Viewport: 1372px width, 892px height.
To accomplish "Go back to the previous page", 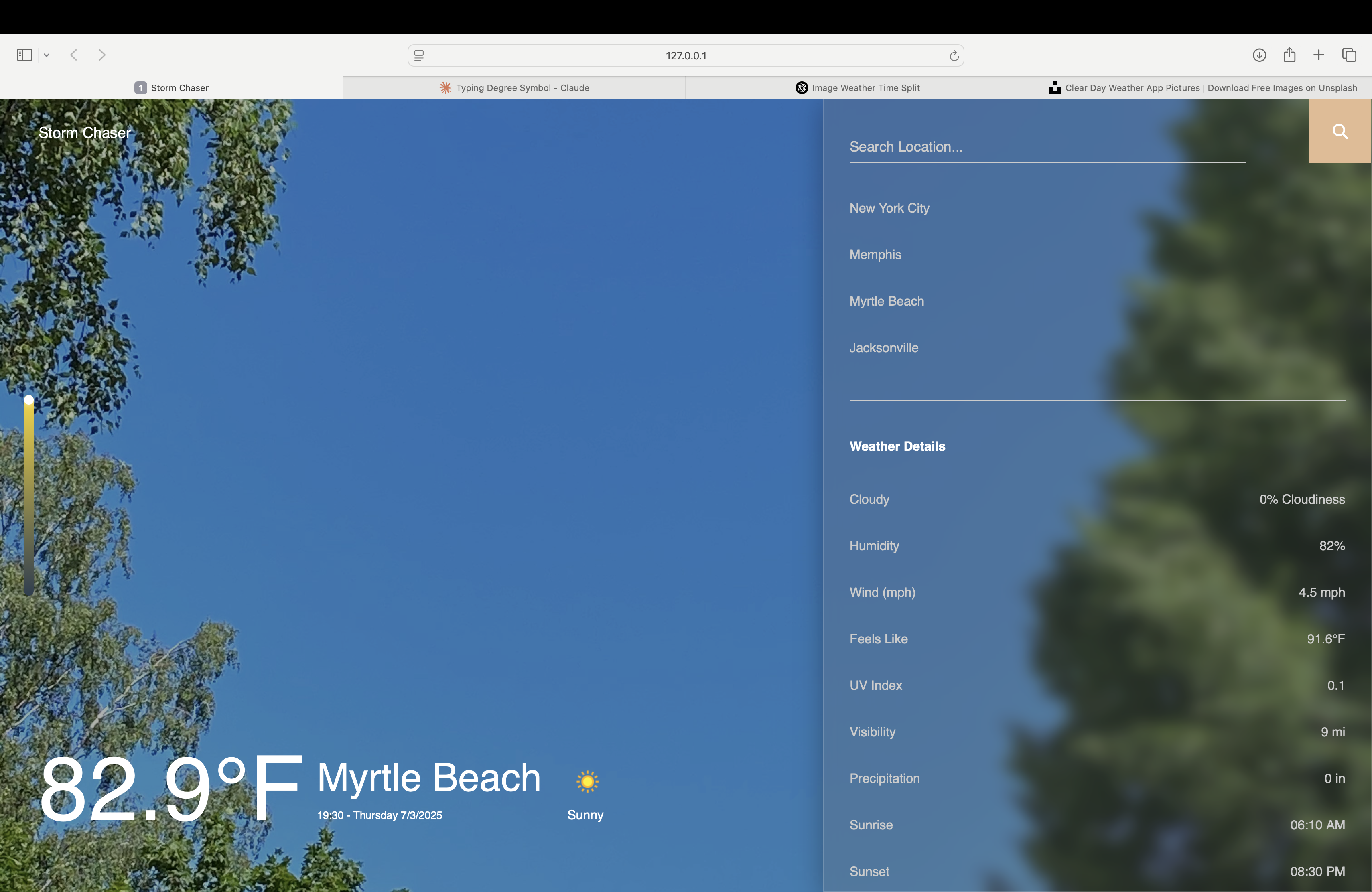I will (x=74, y=55).
